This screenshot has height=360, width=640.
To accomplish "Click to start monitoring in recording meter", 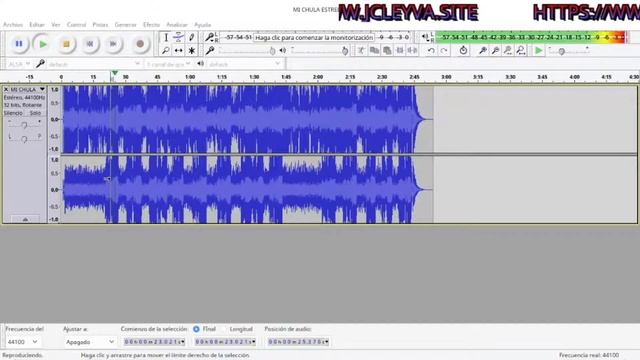I will click(314, 38).
